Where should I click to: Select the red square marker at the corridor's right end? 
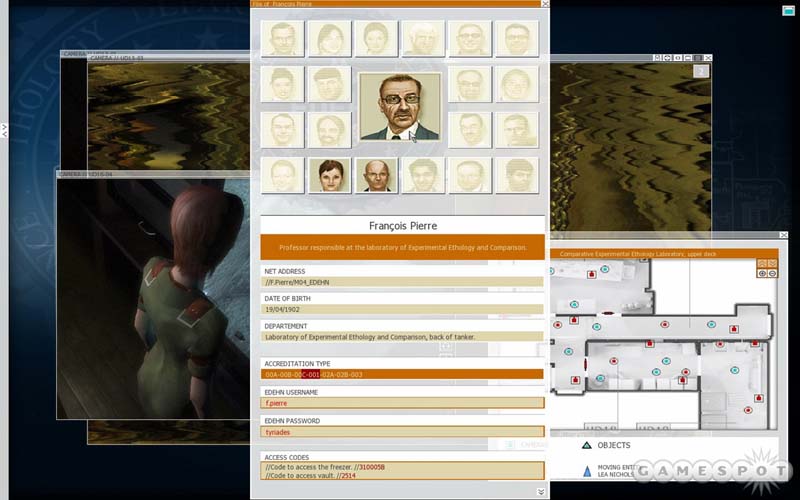click(734, 329)
